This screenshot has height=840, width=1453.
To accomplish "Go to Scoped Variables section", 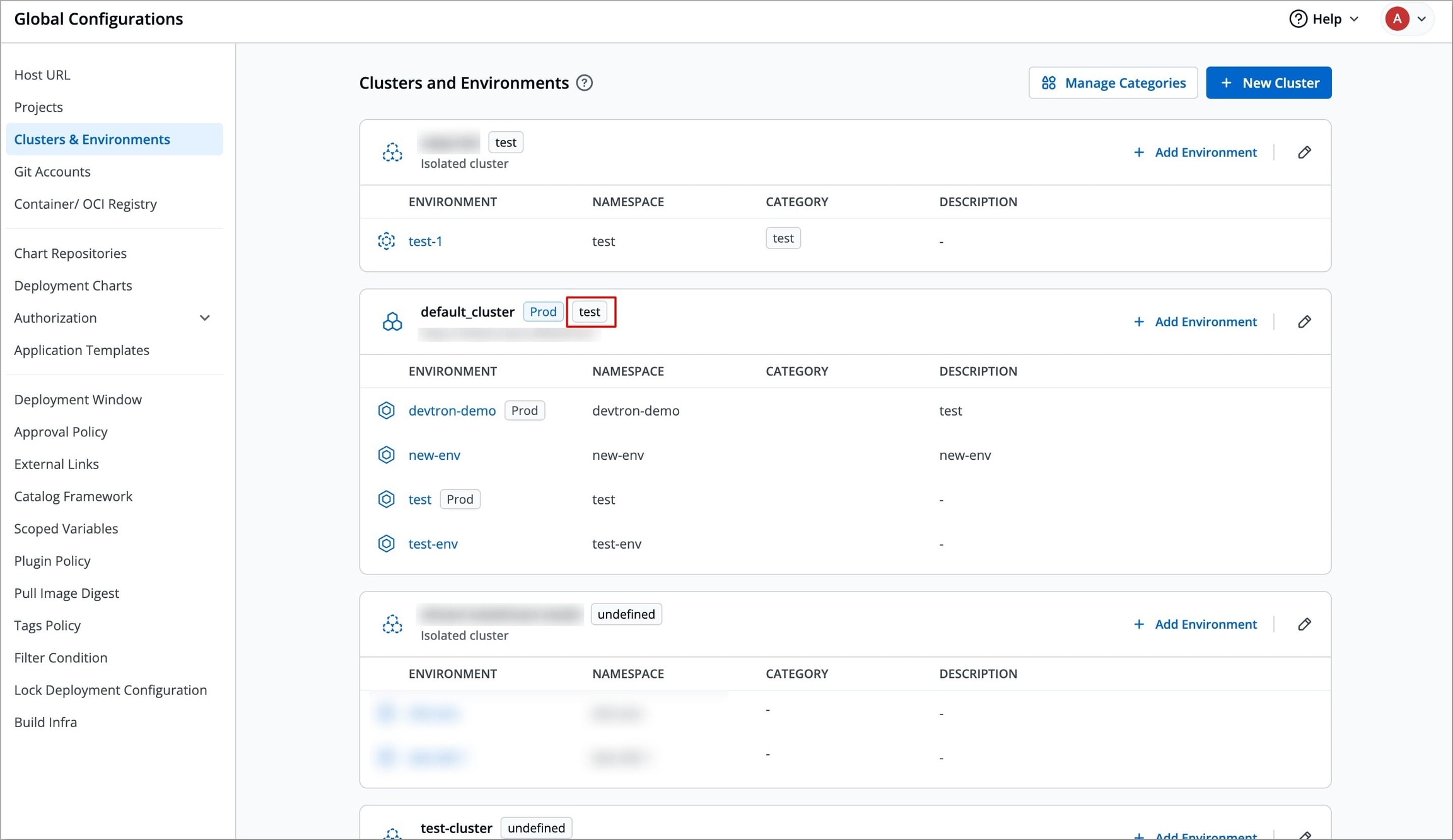I will 66,528.
